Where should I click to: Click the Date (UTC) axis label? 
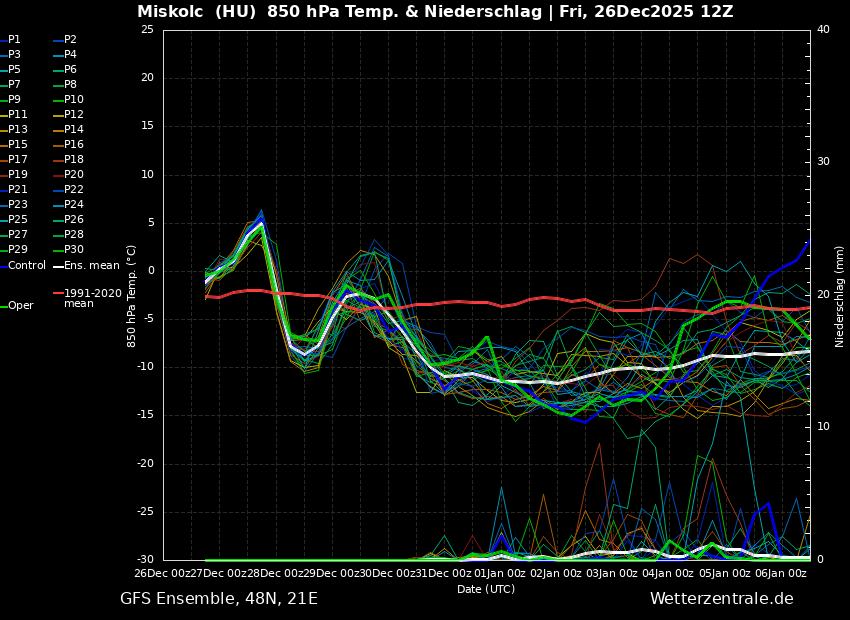[486, 589]
